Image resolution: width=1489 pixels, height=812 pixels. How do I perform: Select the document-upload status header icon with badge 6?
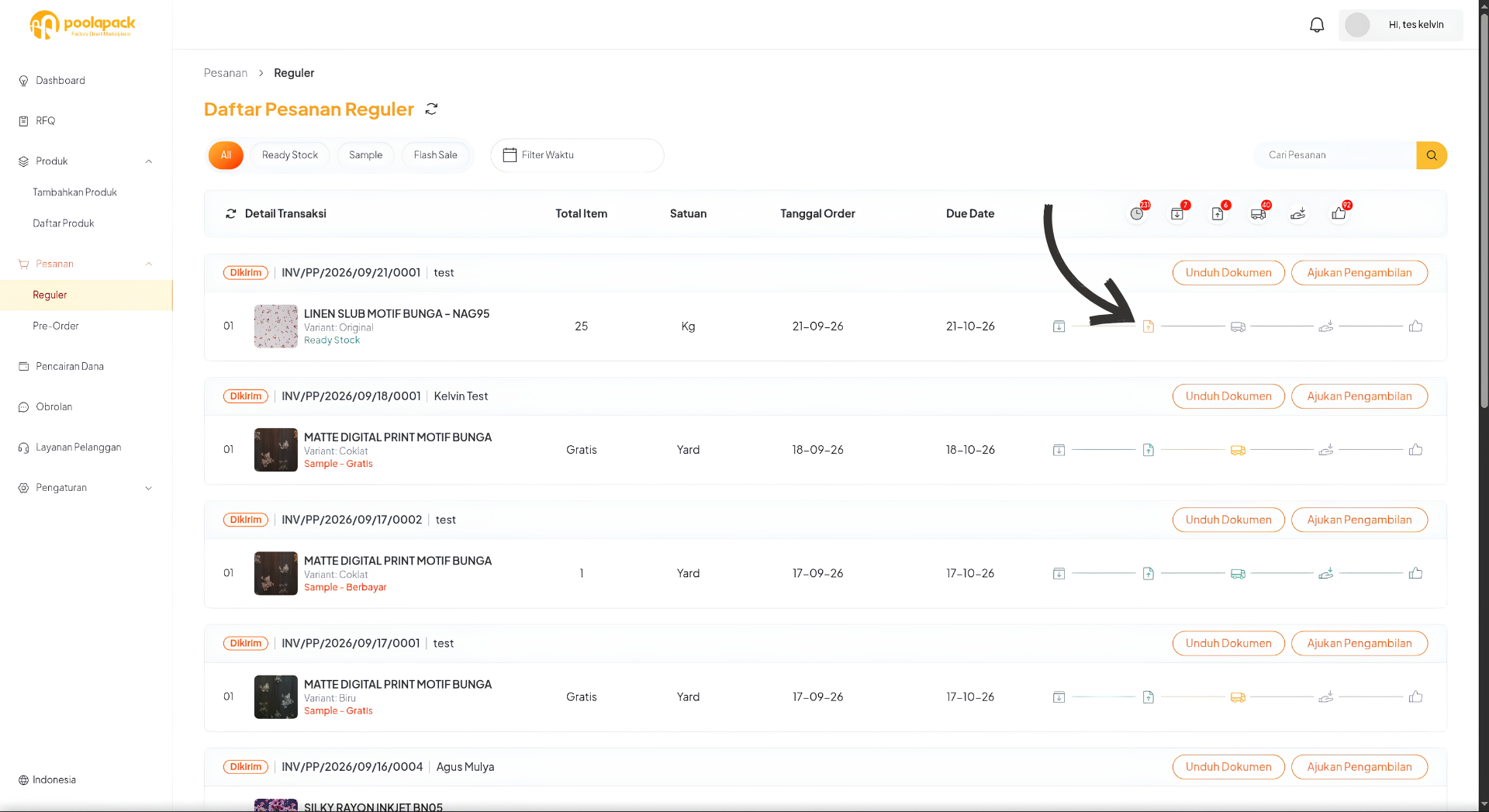1218,213
